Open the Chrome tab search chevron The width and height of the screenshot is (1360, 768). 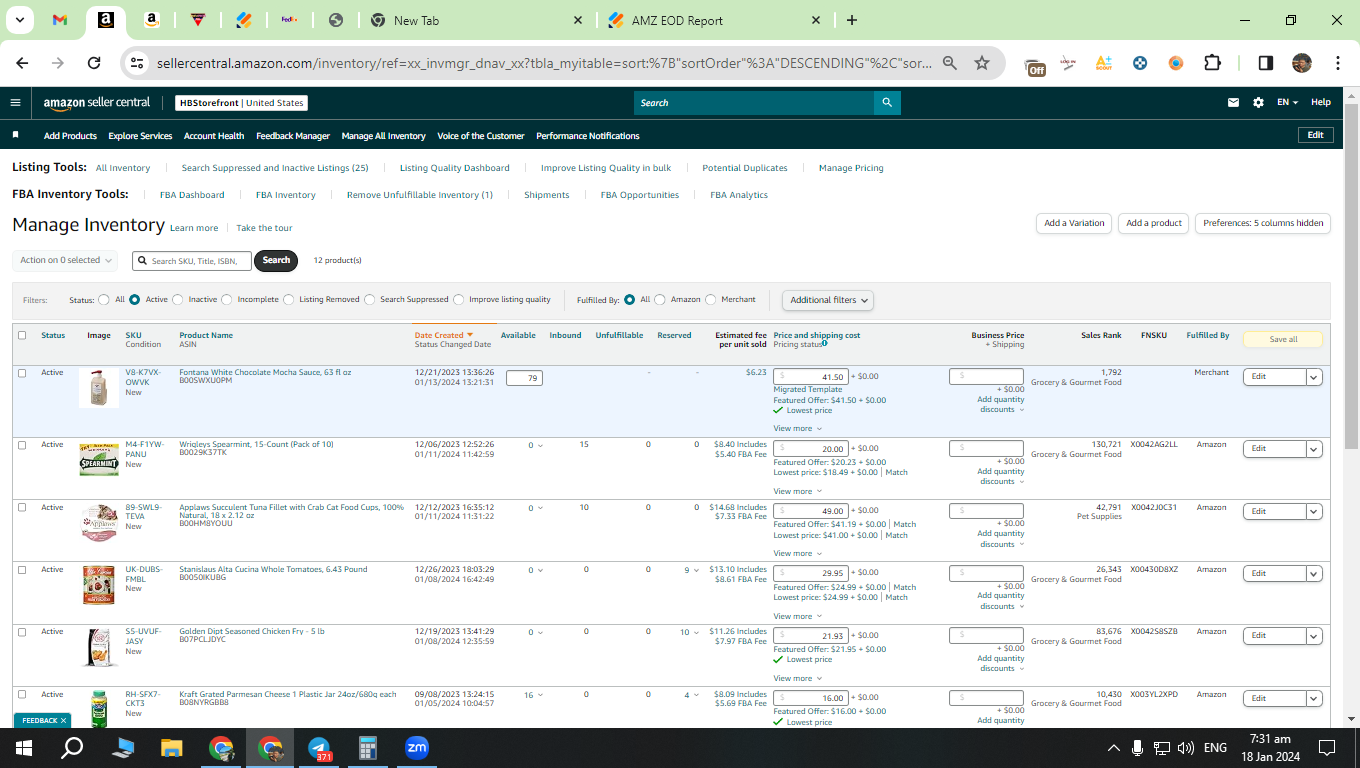point(21,20)
